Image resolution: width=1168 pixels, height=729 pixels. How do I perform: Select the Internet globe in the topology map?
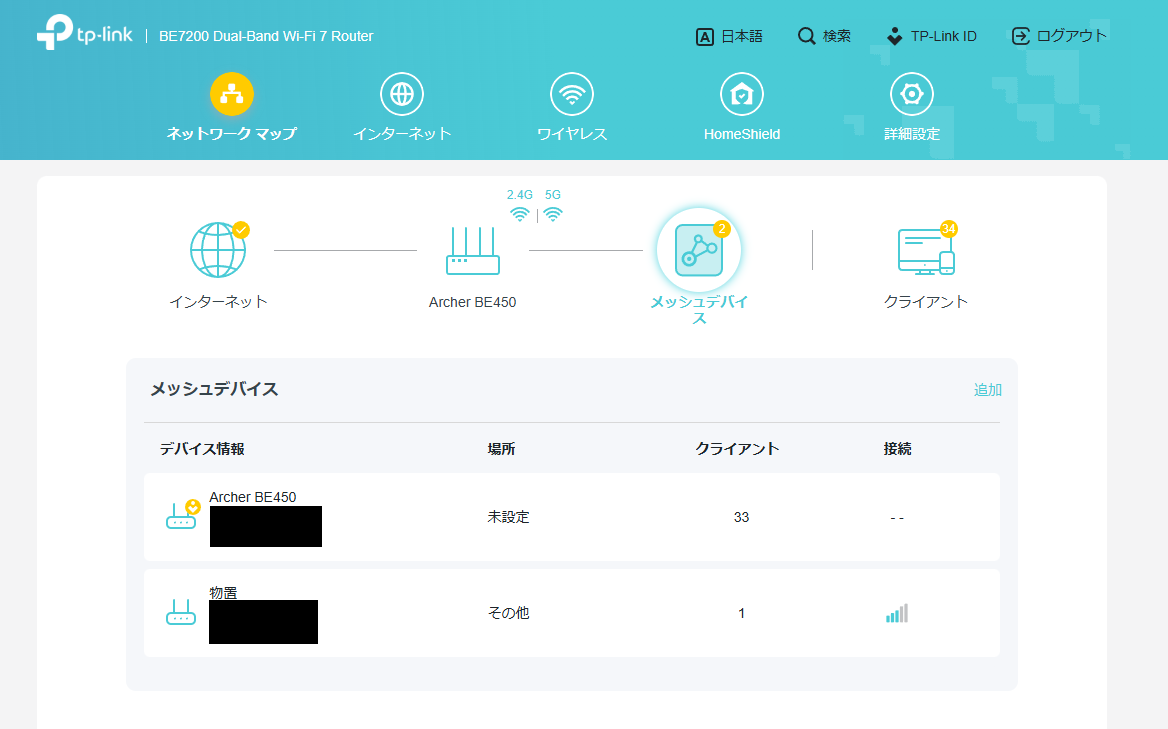tap(218, 249)
